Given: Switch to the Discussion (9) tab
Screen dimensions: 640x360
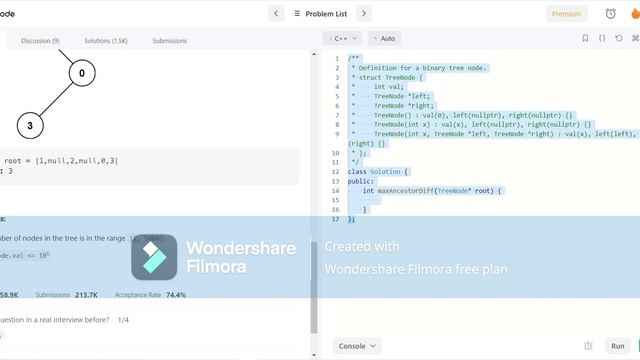Looking at the screenshot, I should point(40,41).
